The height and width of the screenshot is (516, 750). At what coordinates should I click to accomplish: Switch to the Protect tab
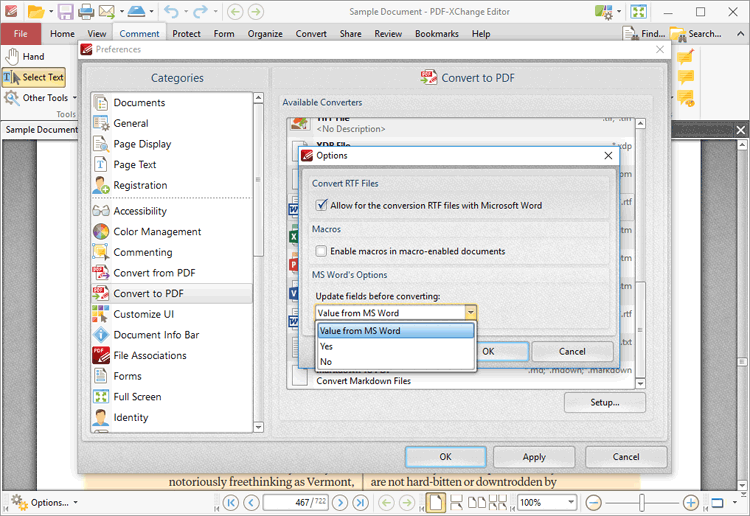pos(186,33)
